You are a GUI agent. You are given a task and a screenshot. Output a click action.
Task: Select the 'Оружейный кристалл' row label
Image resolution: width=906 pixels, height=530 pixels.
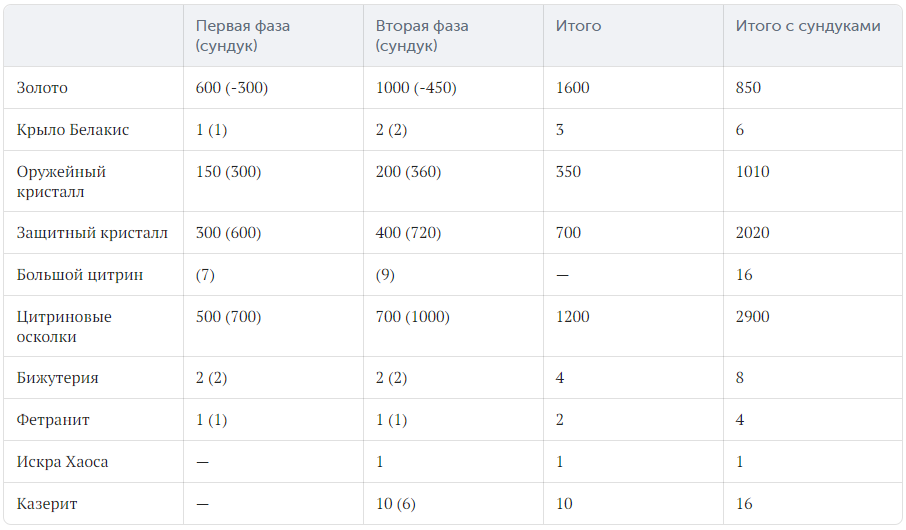(x=61, y=181)
